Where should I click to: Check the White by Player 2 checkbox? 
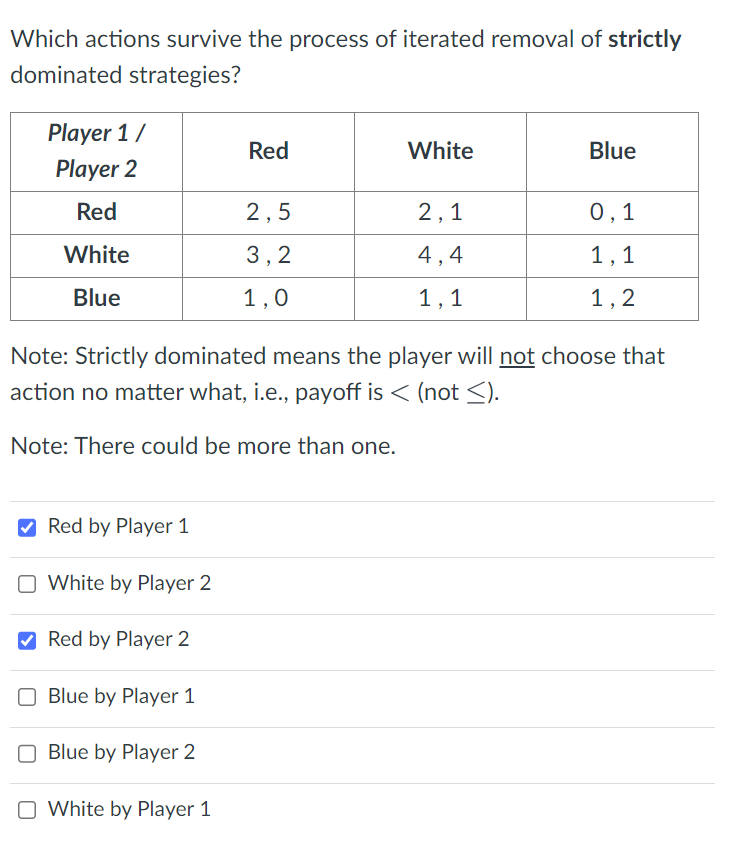coord(27,584)
